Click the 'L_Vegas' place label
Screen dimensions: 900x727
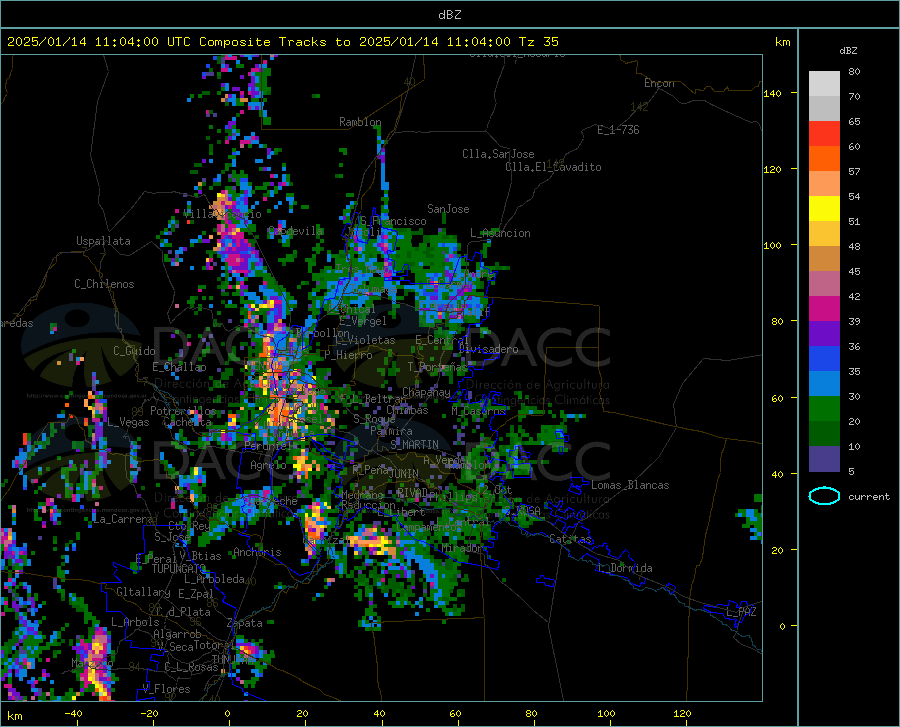click(x=128, y=422)
